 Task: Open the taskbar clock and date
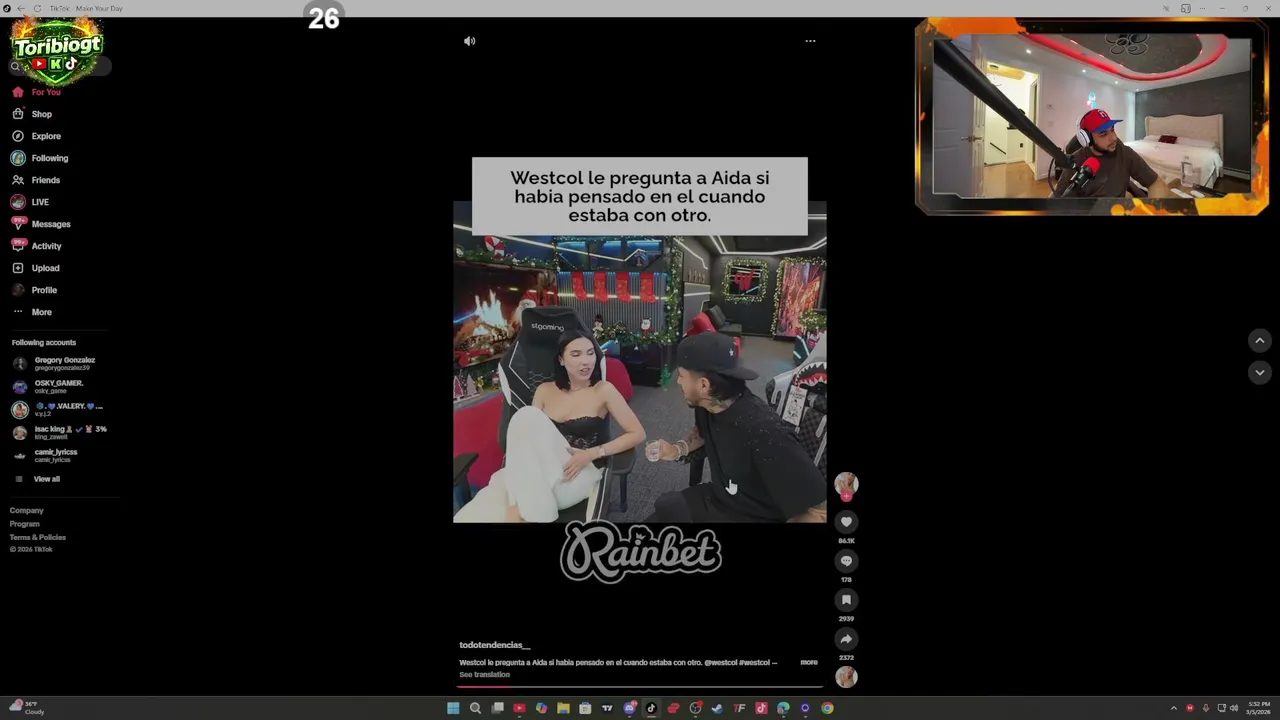(x=1258, y=708)
